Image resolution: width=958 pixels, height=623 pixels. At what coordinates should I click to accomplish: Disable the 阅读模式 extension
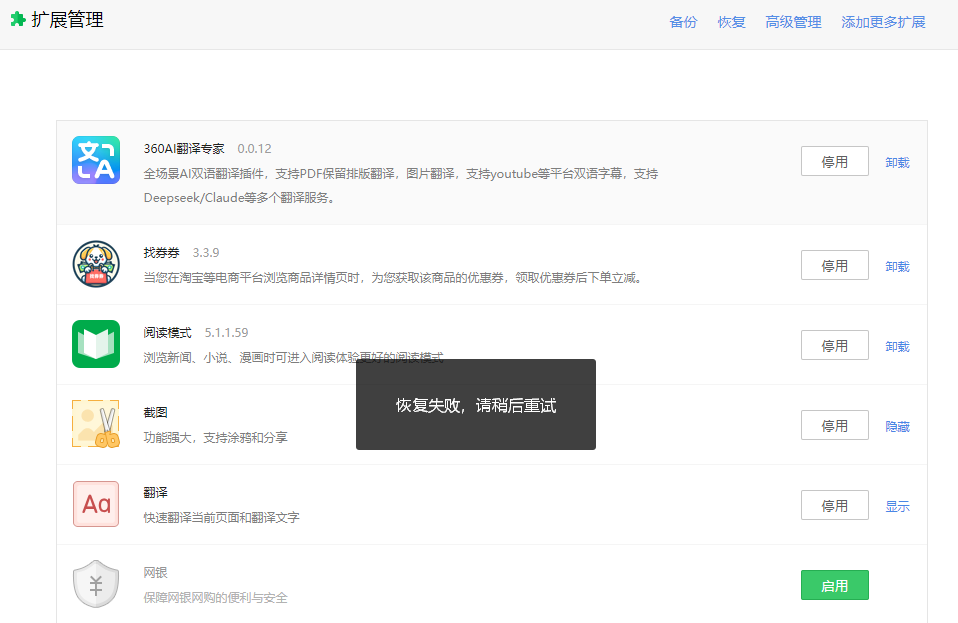pyautogui.click(x=834, y=345)
